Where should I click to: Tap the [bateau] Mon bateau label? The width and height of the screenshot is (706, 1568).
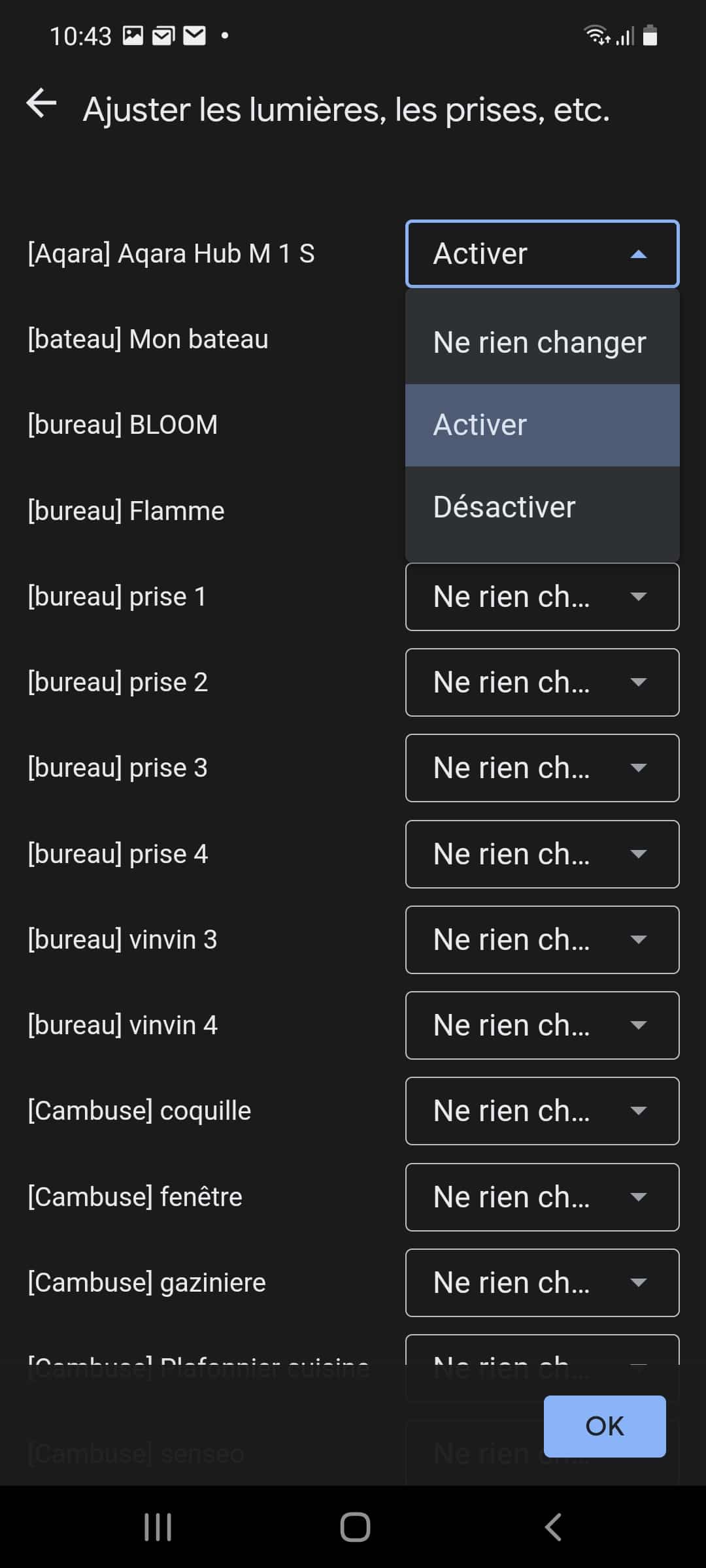(x=148, y=339)
